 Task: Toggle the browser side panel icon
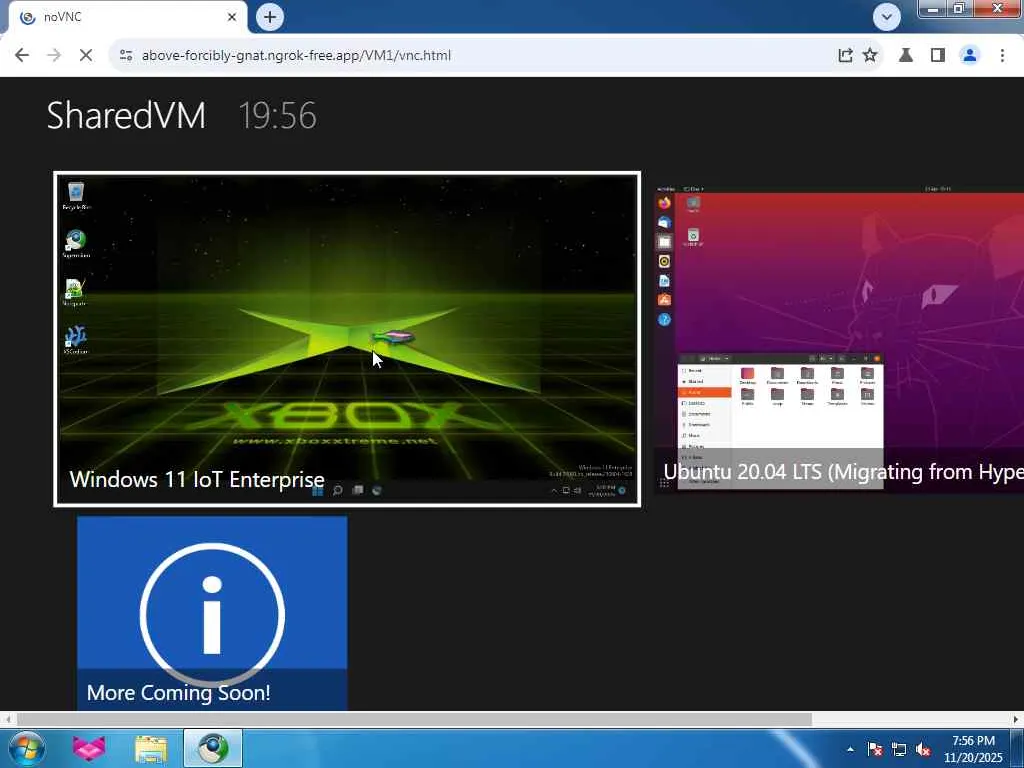pyautogui.click(x=938, y=56)
